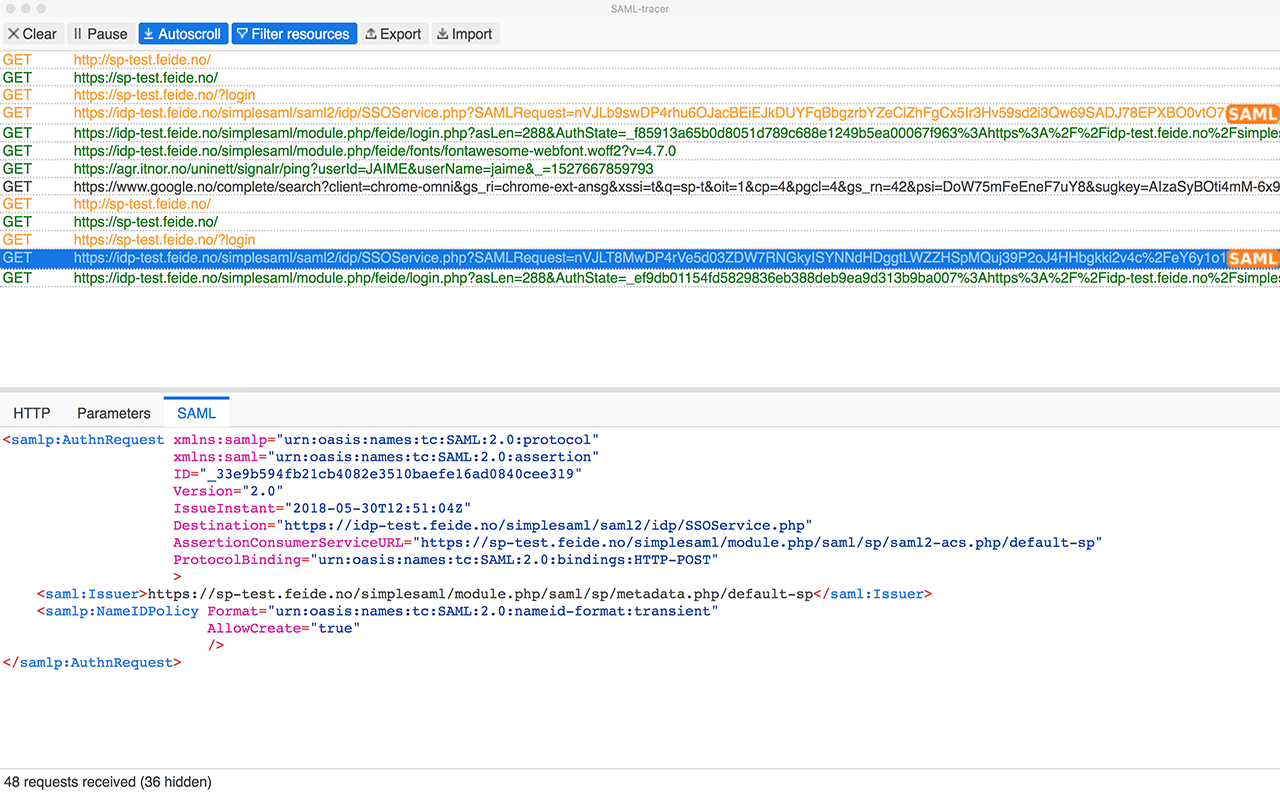Toggle the Filter resources button
The width and height of the screenshot is (1280, 800).
(x=294, y=34)
